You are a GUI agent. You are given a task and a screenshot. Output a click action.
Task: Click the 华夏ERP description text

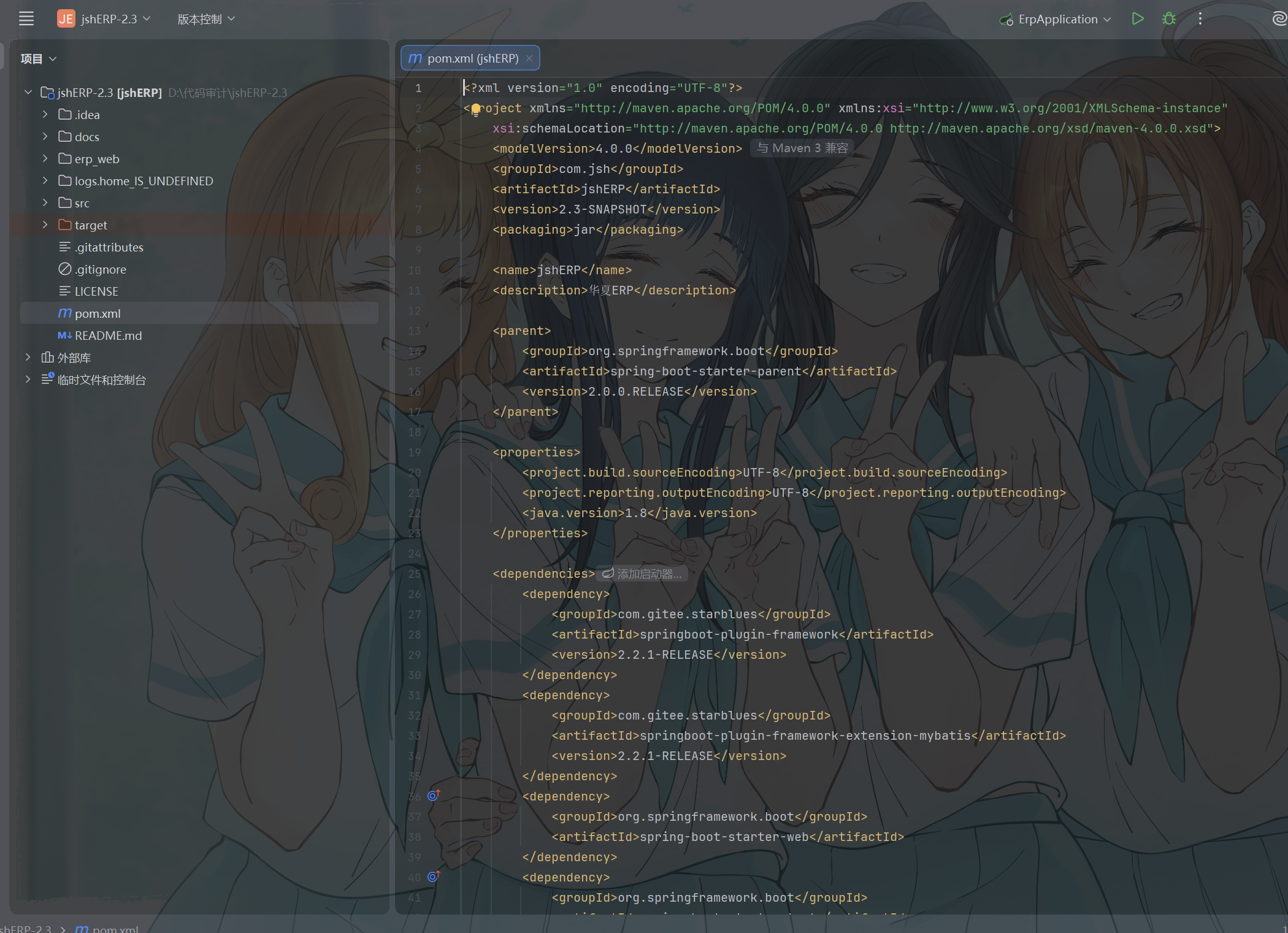point(611,290)
